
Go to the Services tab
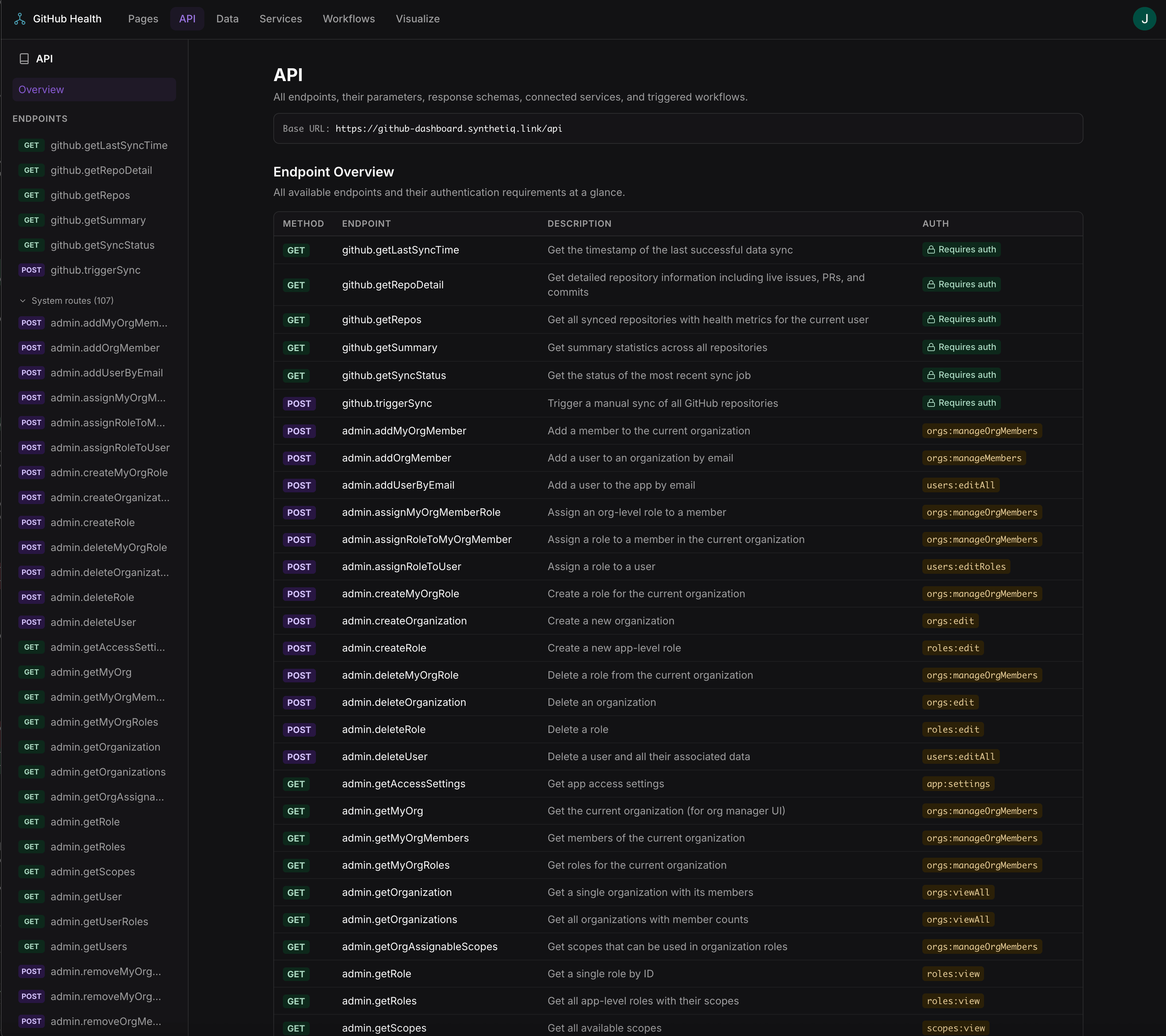coord(281,19)
